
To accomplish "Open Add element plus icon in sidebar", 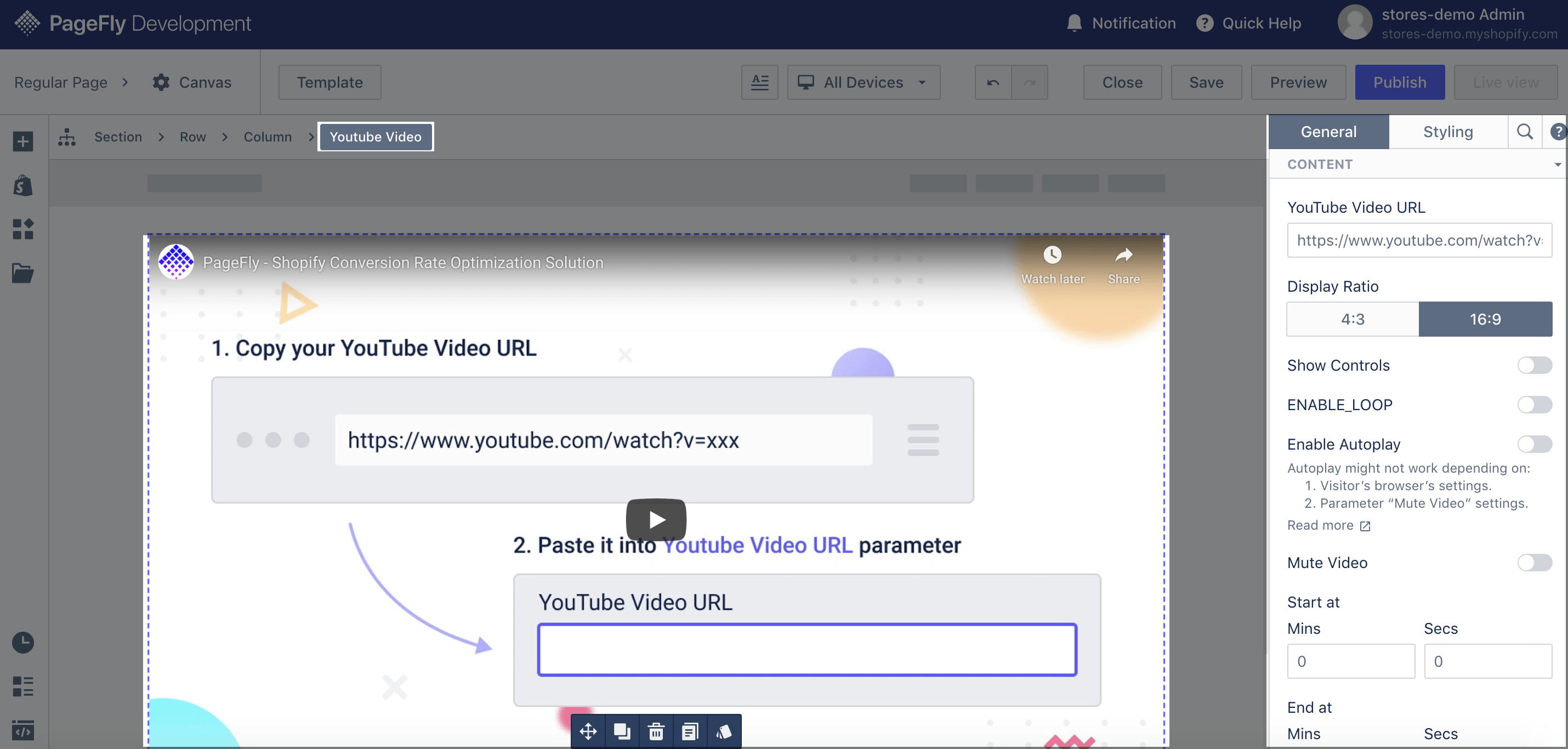I will 23,141.
